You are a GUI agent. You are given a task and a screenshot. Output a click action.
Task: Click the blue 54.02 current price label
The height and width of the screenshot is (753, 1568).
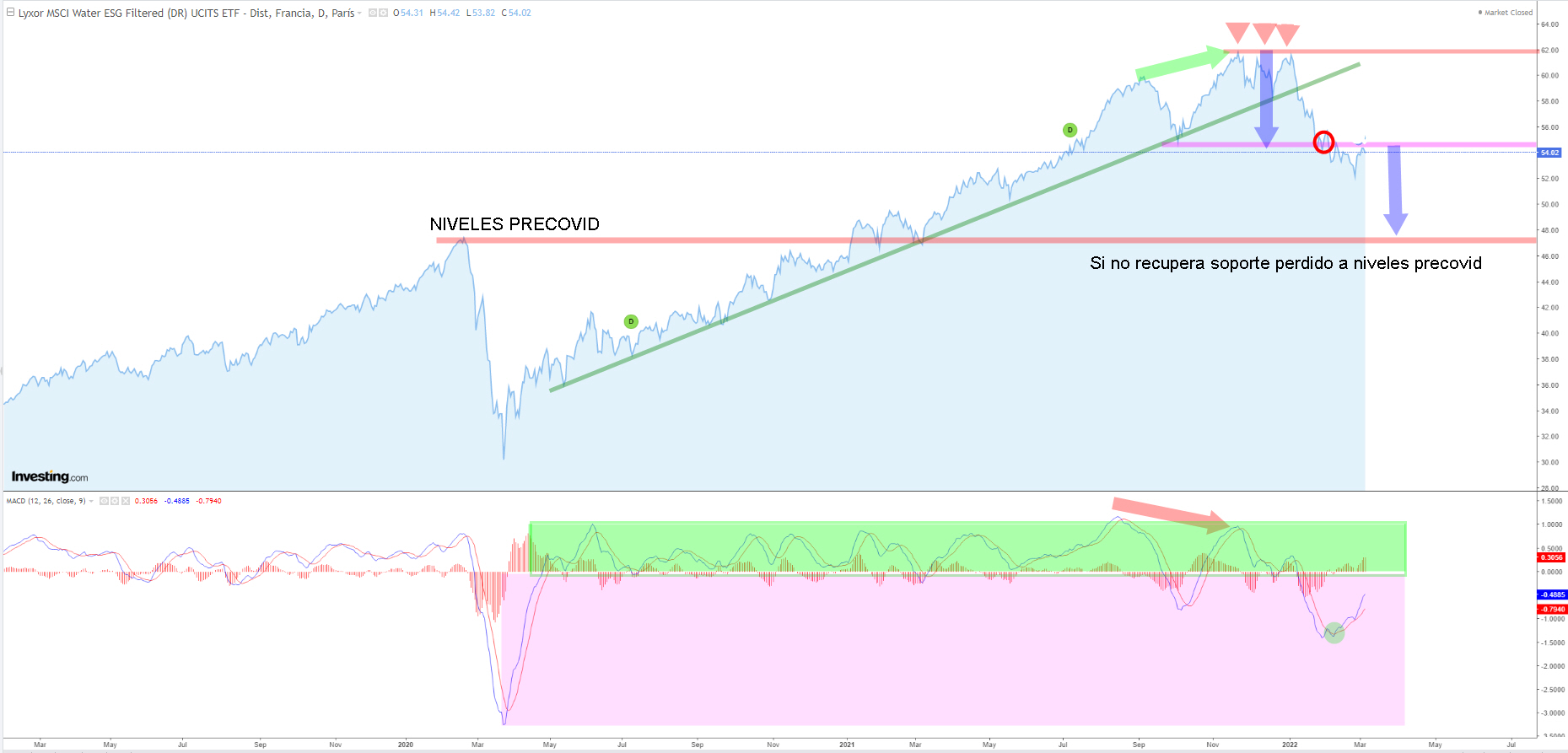point(1550,153)
